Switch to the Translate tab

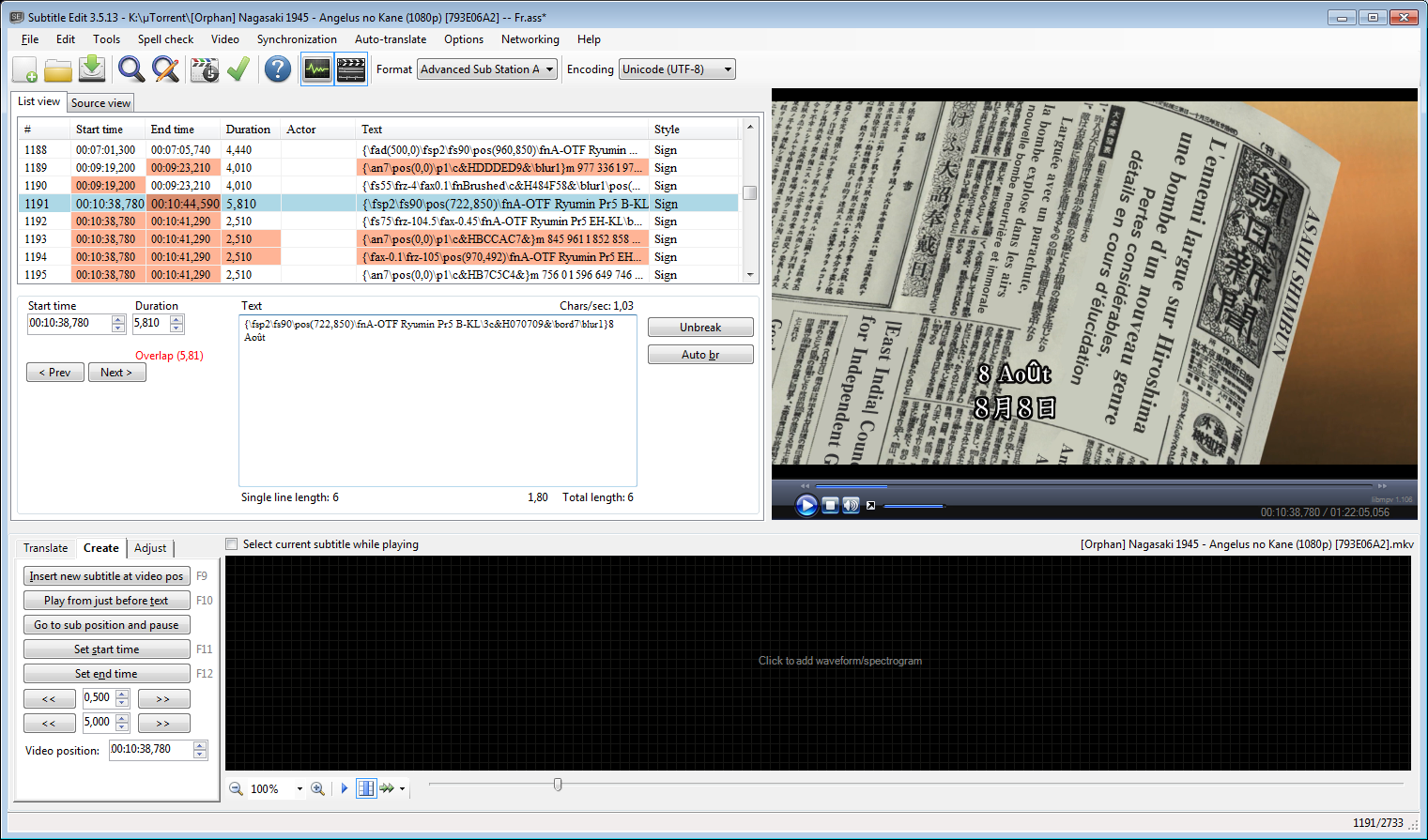pos(45,548)
